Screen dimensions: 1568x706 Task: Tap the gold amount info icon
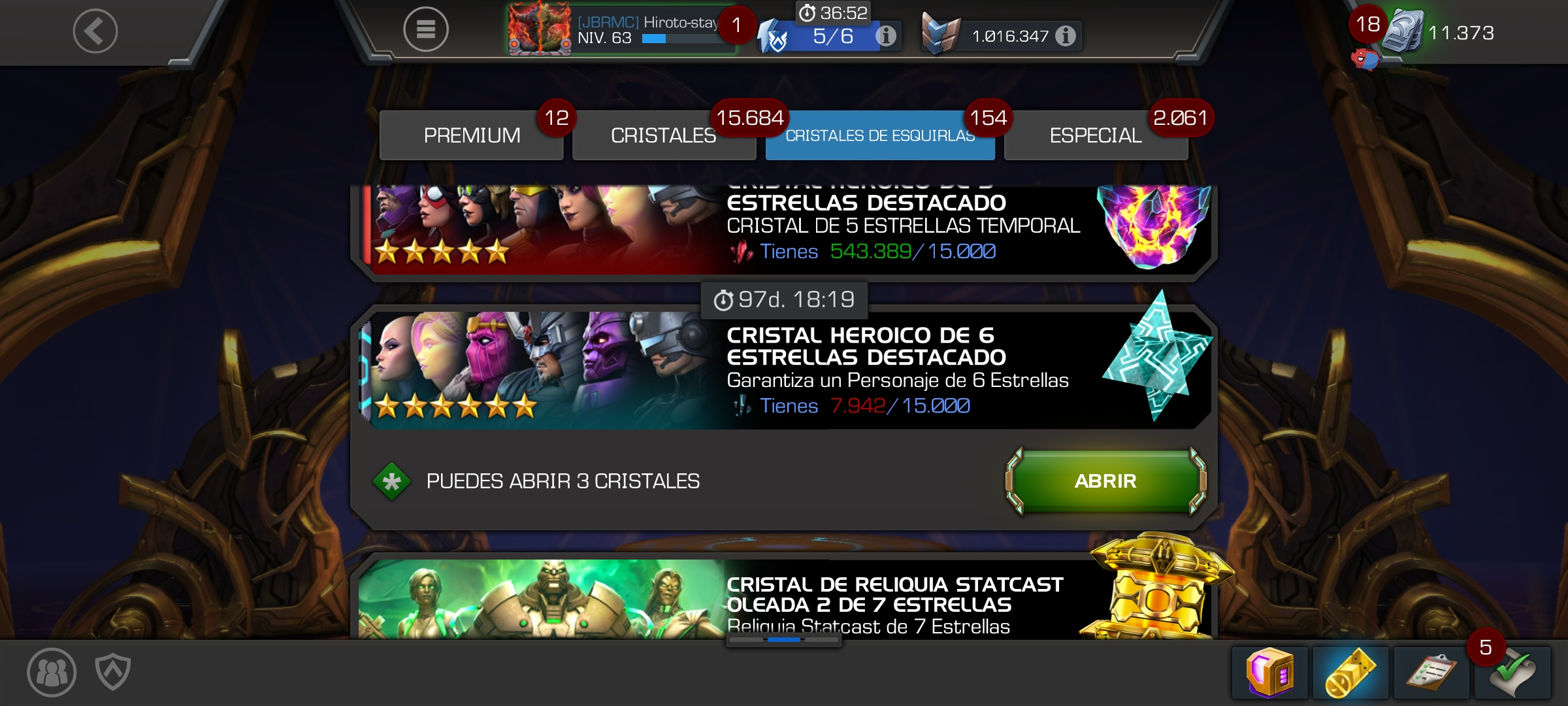point(1065,35)
